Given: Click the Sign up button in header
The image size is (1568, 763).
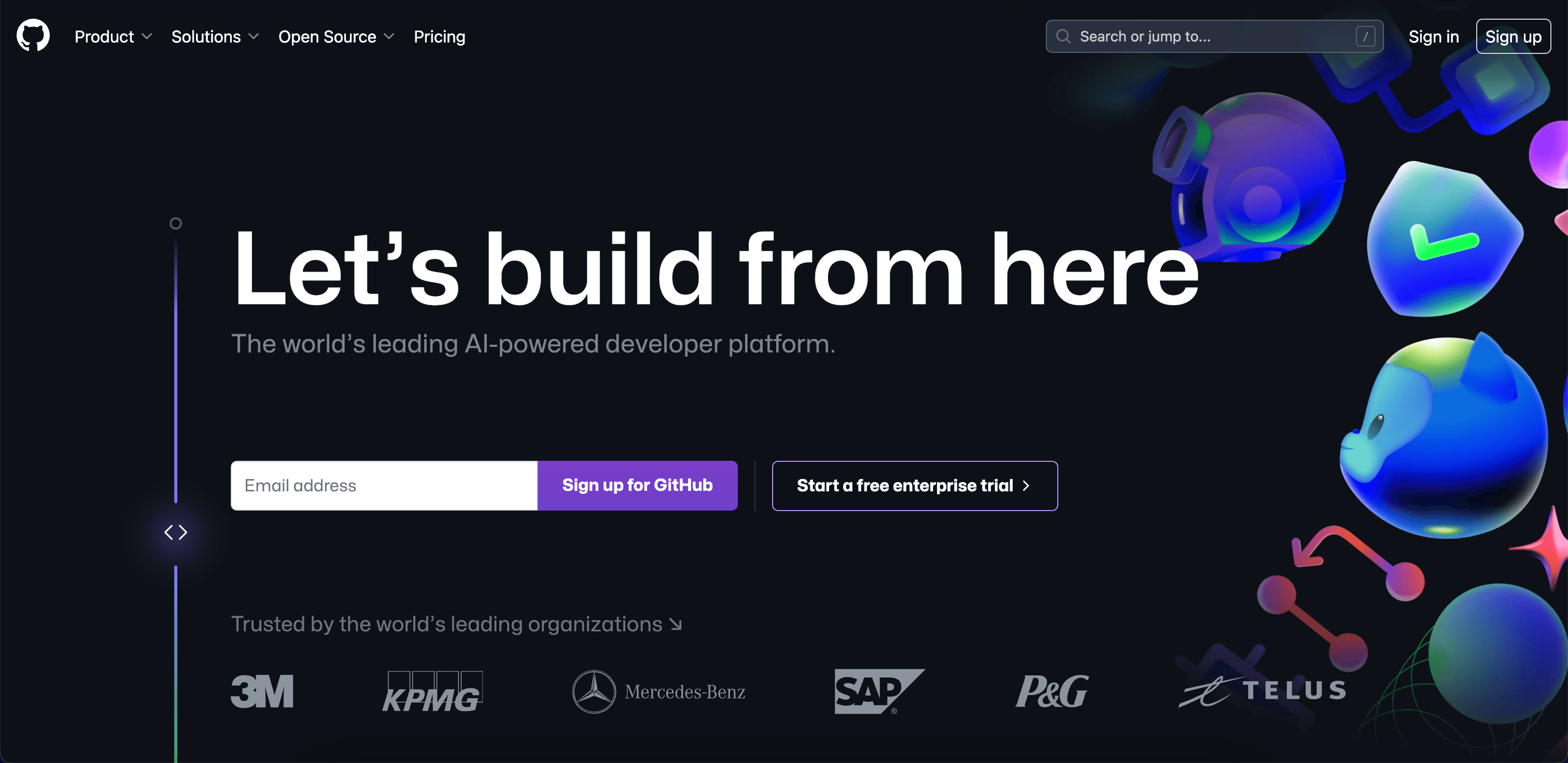Looking at the screenshot, I should (x=1513, y=36).
